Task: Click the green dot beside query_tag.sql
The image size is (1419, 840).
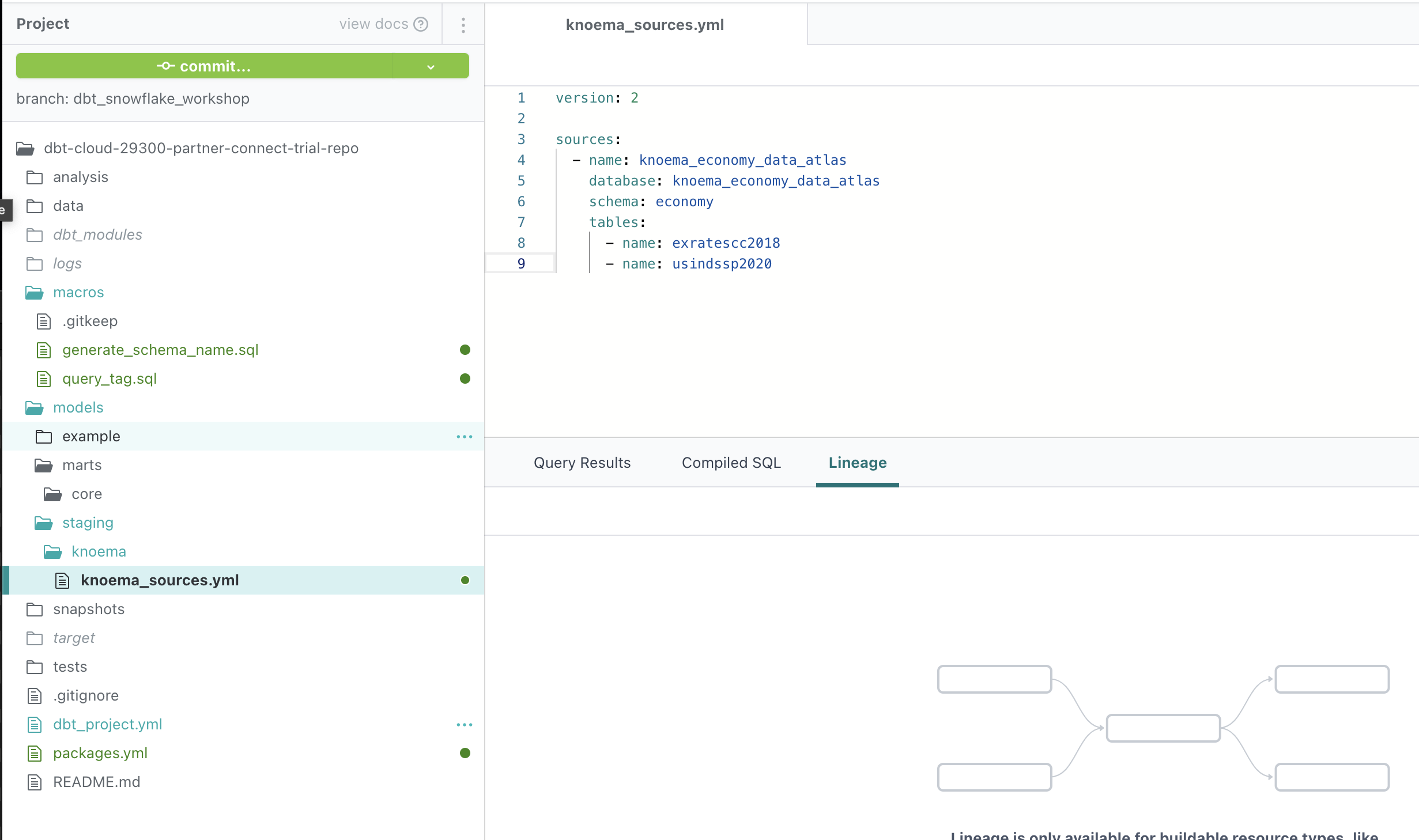Action: click(x=465, y=379)
